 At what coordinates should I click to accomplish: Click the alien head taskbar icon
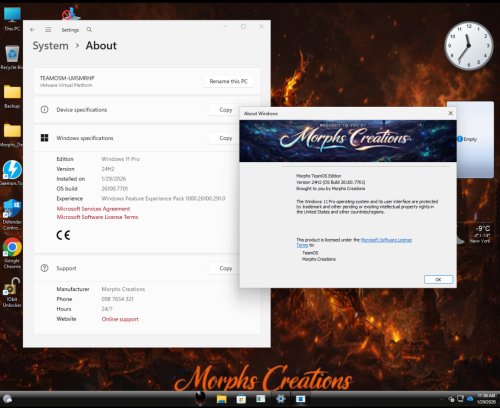click(200, 398)
